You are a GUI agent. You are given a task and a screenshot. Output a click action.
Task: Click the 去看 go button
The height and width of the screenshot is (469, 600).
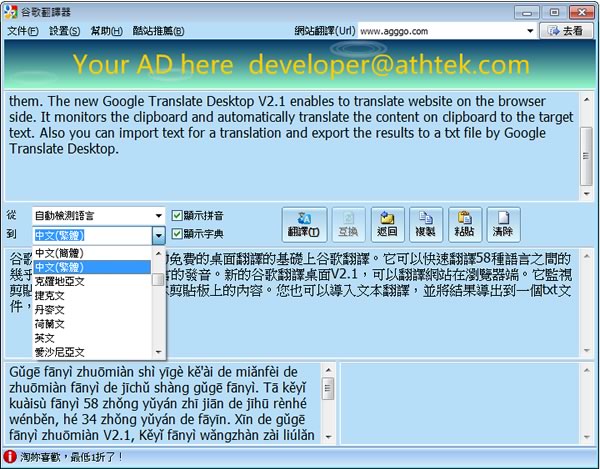point(566,31)
